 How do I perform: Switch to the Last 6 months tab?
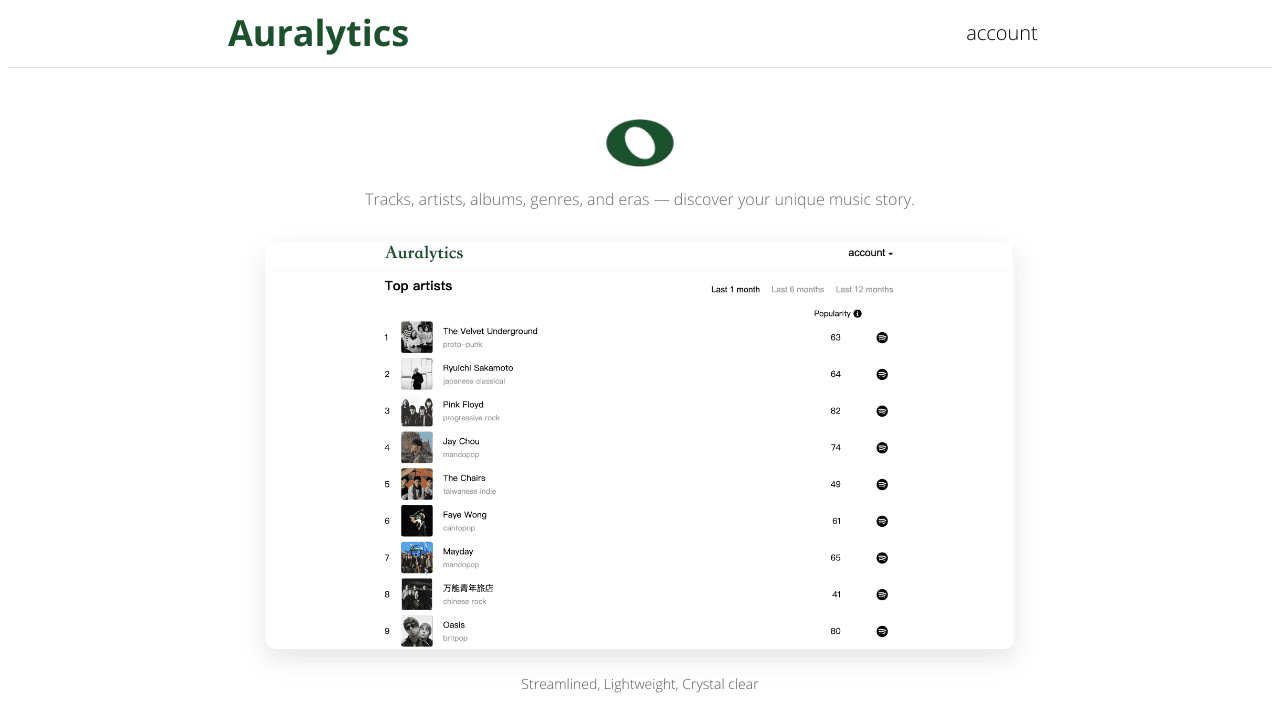tap(798, 289)
